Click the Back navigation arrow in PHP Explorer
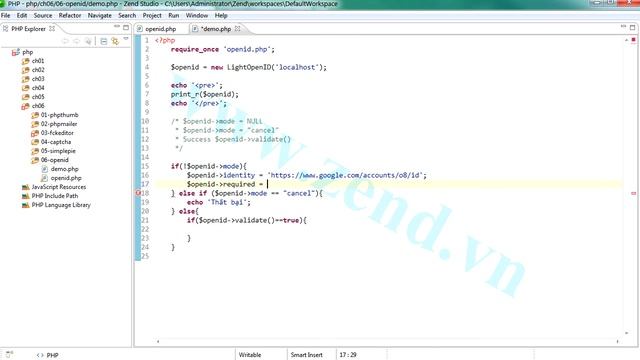 (x=65, y=41)
